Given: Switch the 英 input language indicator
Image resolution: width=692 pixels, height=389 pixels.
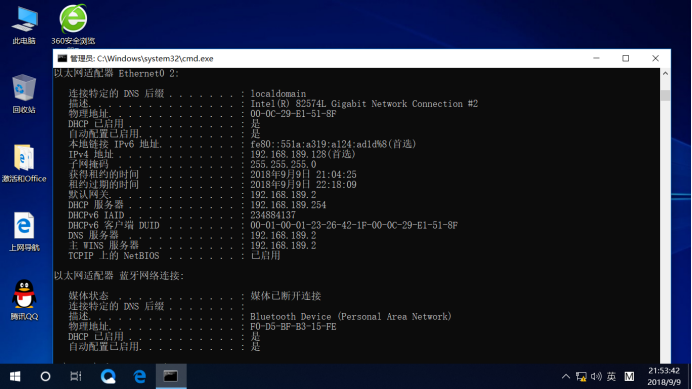Looking at the screenshot, I should [611, 377].
